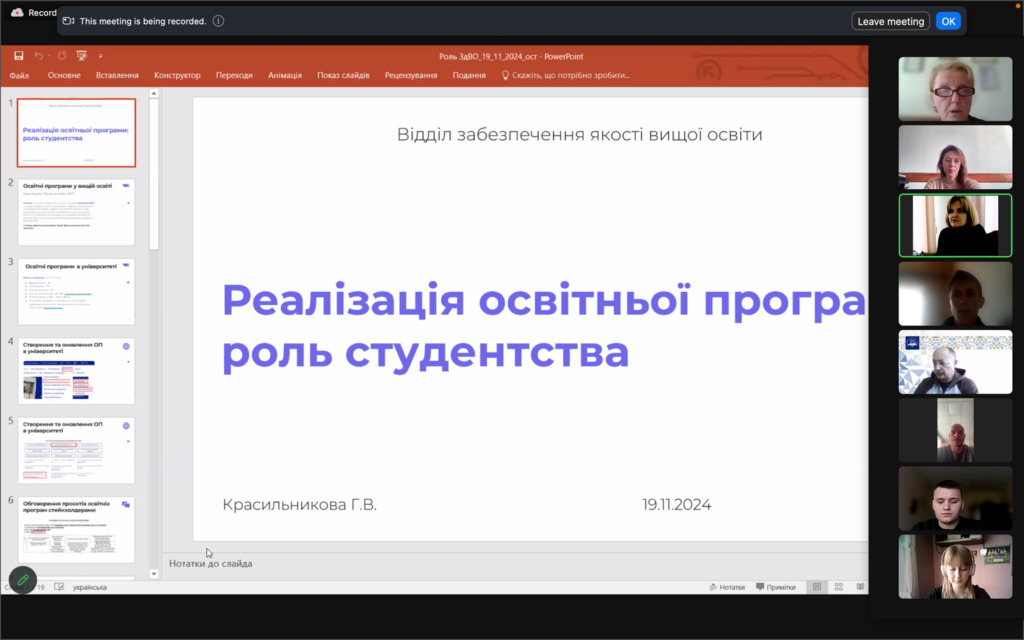Open the Вставлення ribbon tab
Viewport: 1024px width, 640px height.
pos(117,75)
